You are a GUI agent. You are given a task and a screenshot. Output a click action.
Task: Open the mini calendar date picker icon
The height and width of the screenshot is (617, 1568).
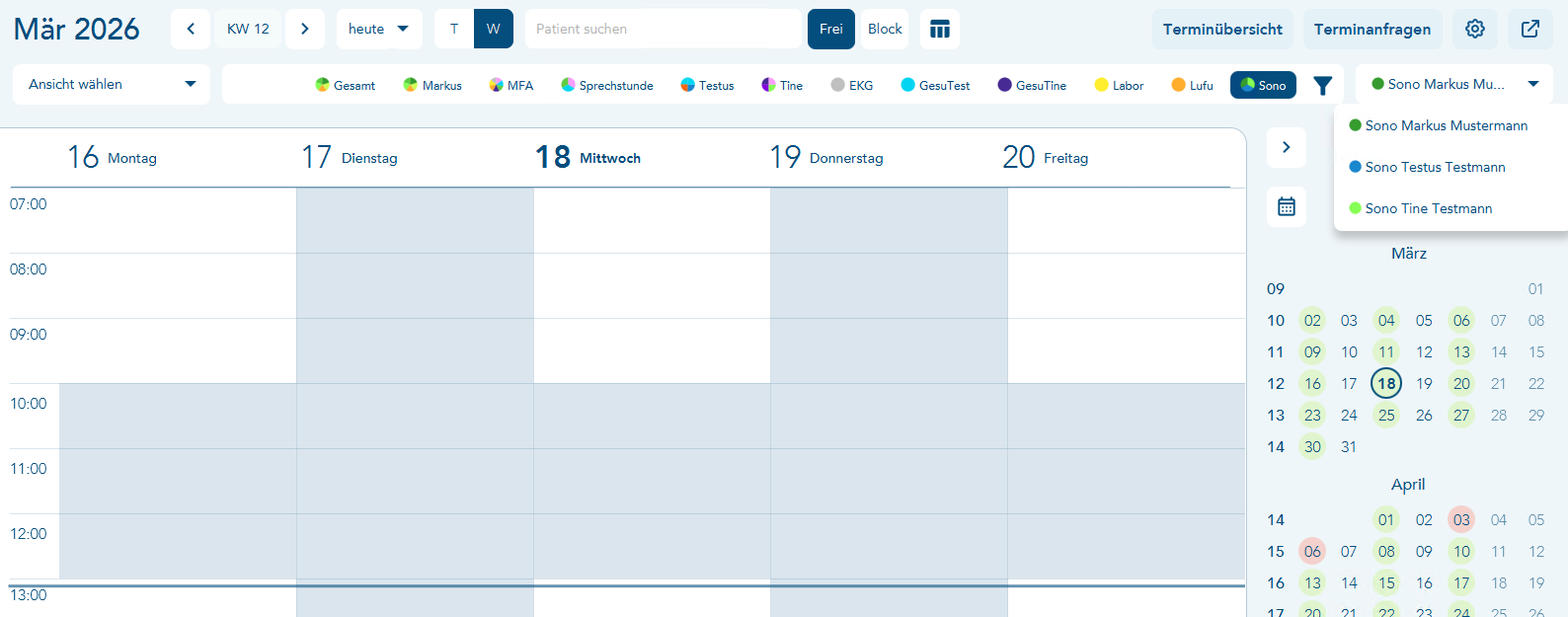1286,206
